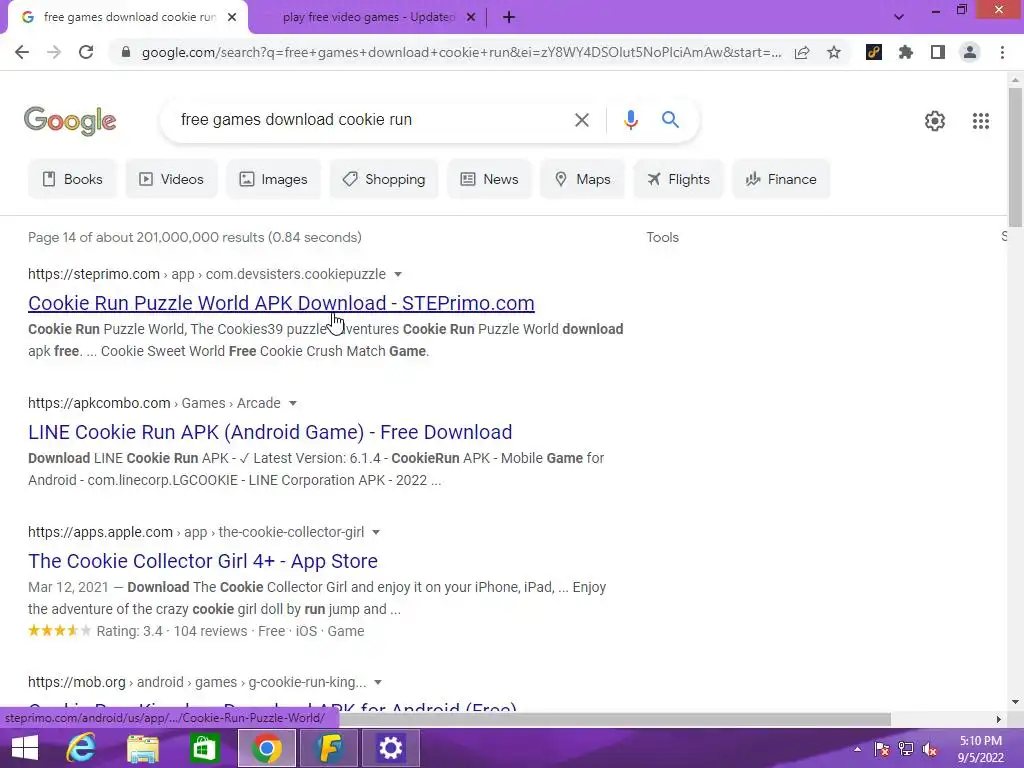Open the tab search chevron
Viewport: 1024px width, 768px height.
(899, 18)
